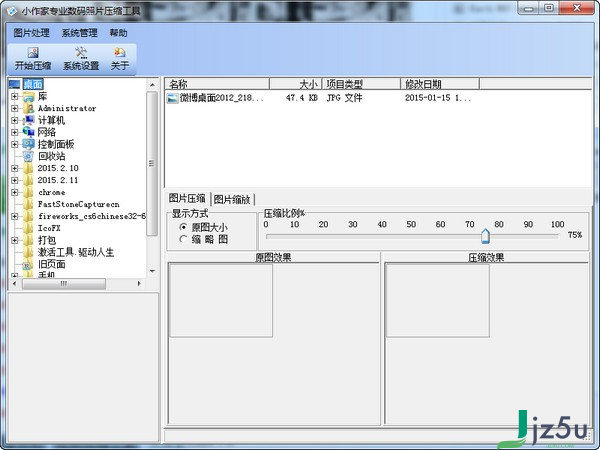The width and height of the screenshot is (600, 450).
Task: Click the Administrator user folder icon
Action: pos(28,108)
